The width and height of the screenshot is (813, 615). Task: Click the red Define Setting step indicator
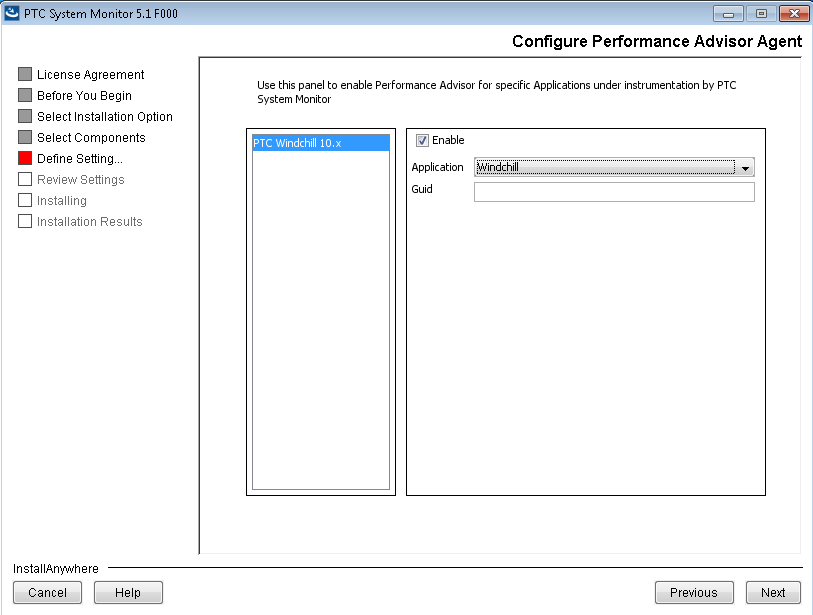tap(23, 158)
